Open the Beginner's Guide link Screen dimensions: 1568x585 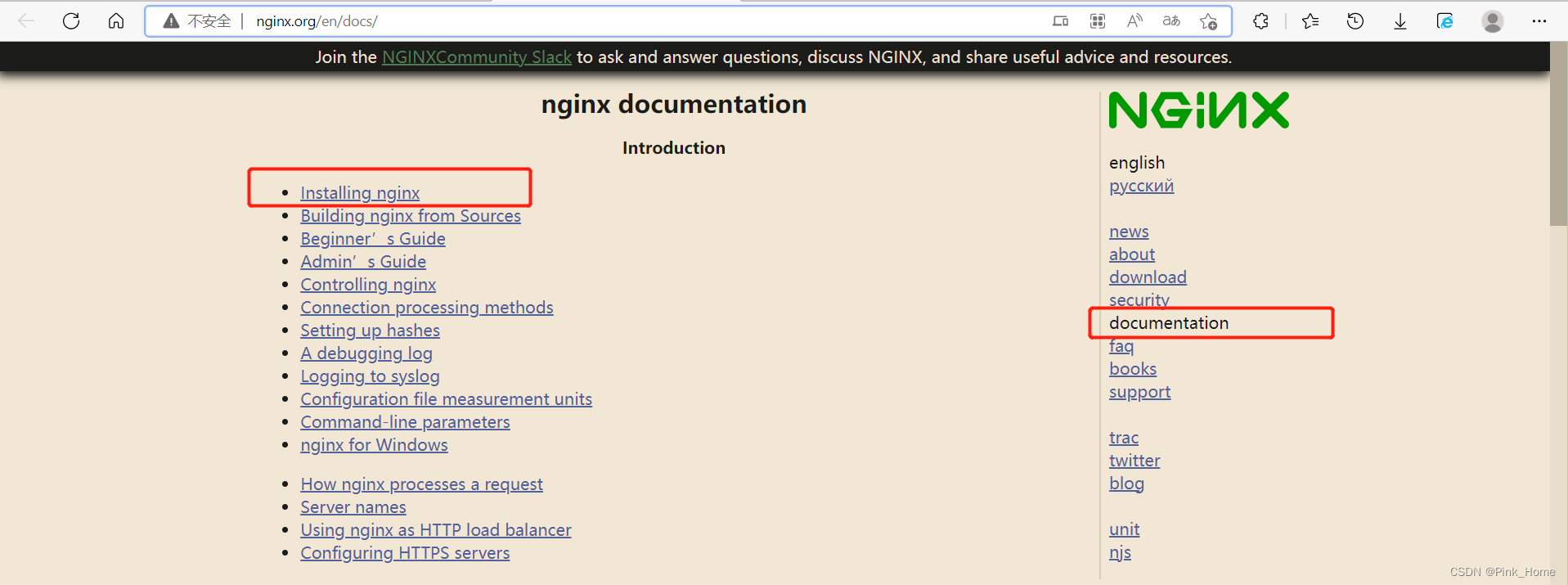[373, 239]
